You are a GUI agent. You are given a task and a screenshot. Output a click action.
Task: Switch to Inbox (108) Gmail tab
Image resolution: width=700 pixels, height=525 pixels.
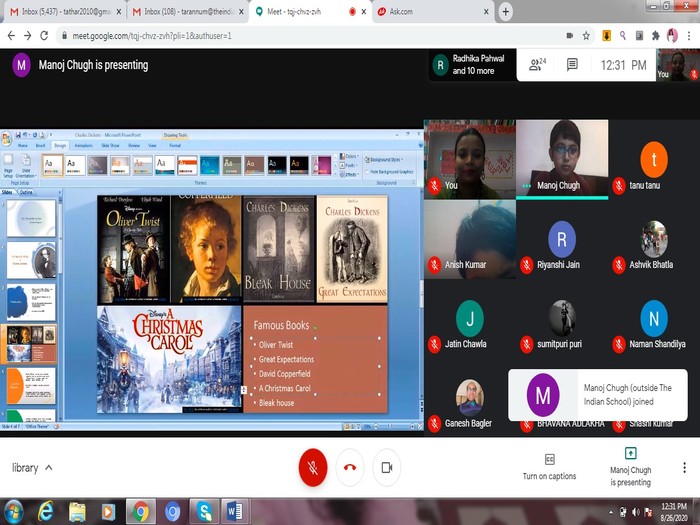[188, 12]
